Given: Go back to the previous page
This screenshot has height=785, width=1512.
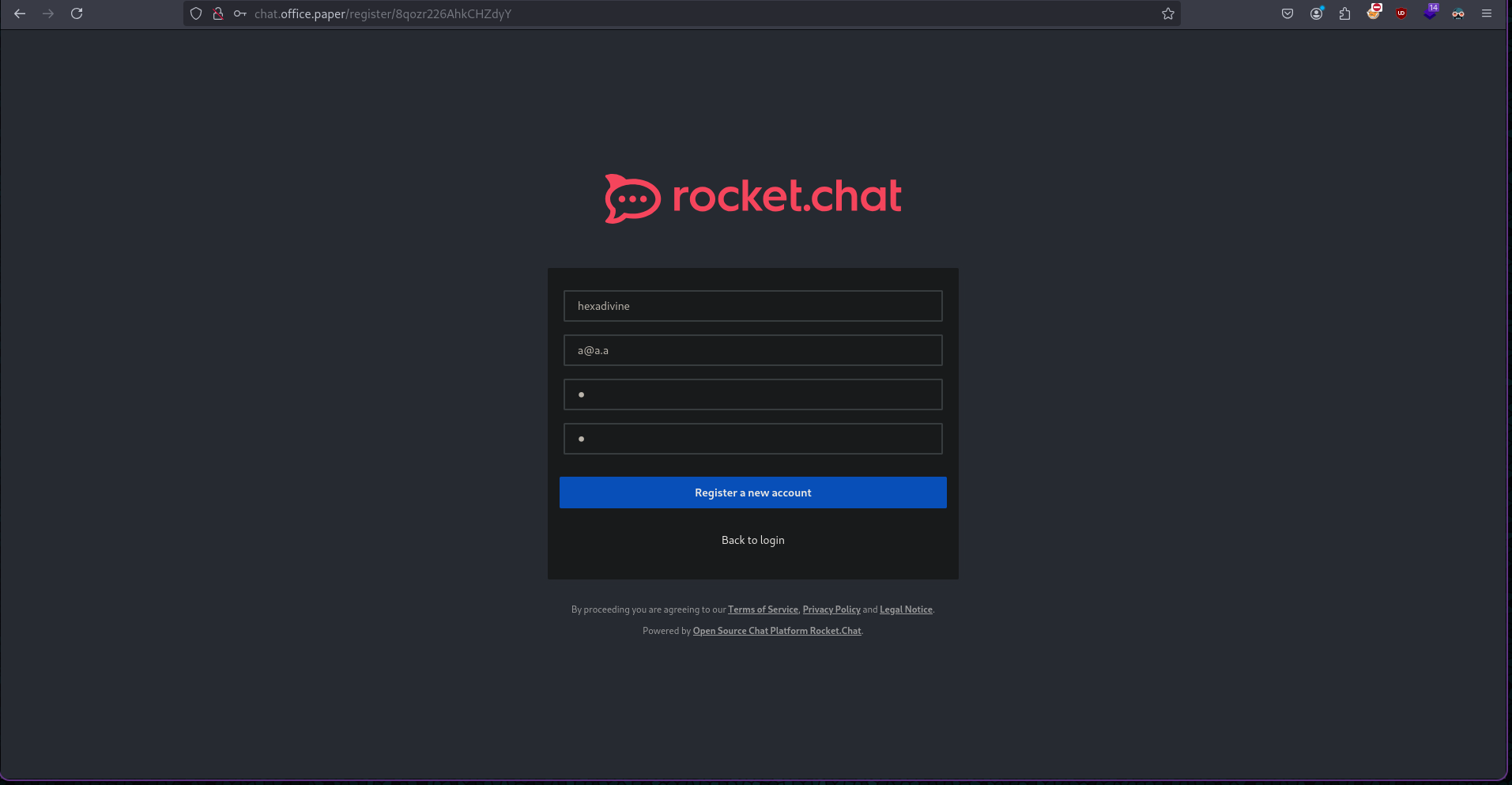Looking at the screenshot, I should pyautogui.click(x=20, y=13).
